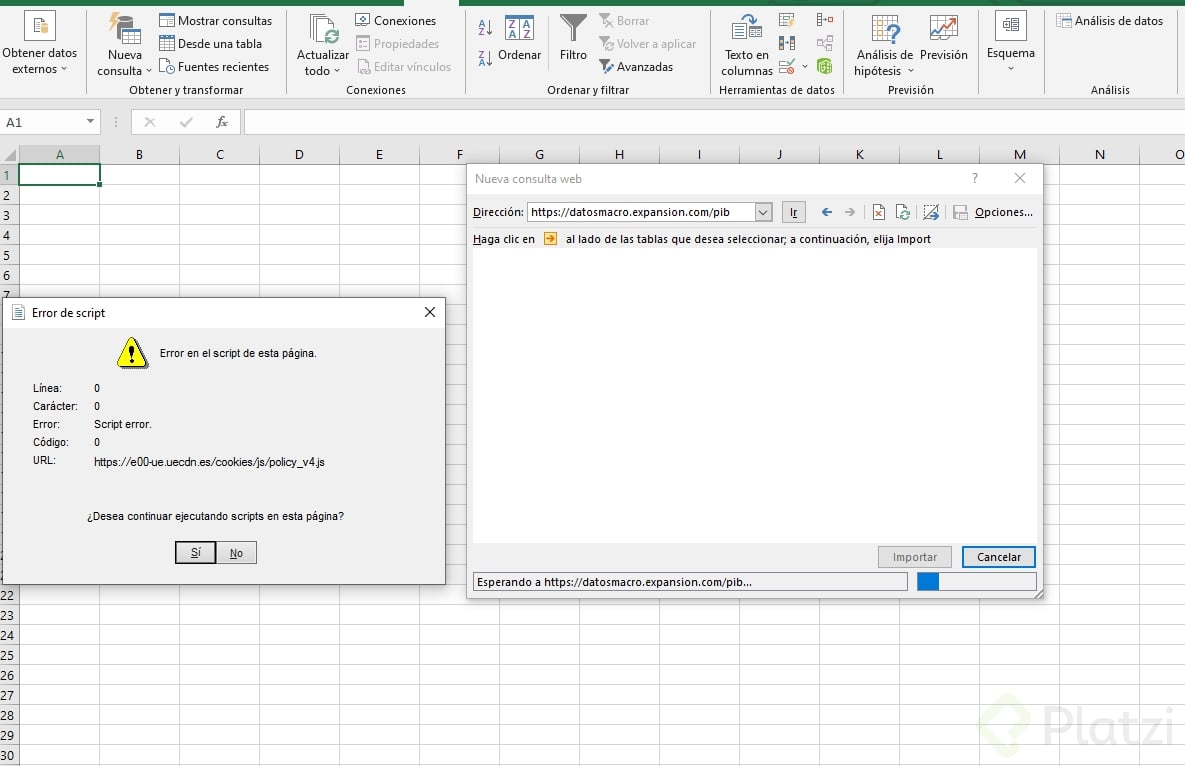Screen dimensions: 1185x766
Task: Click the policy_v4.js URL text
Action: (x=209, y=462)
